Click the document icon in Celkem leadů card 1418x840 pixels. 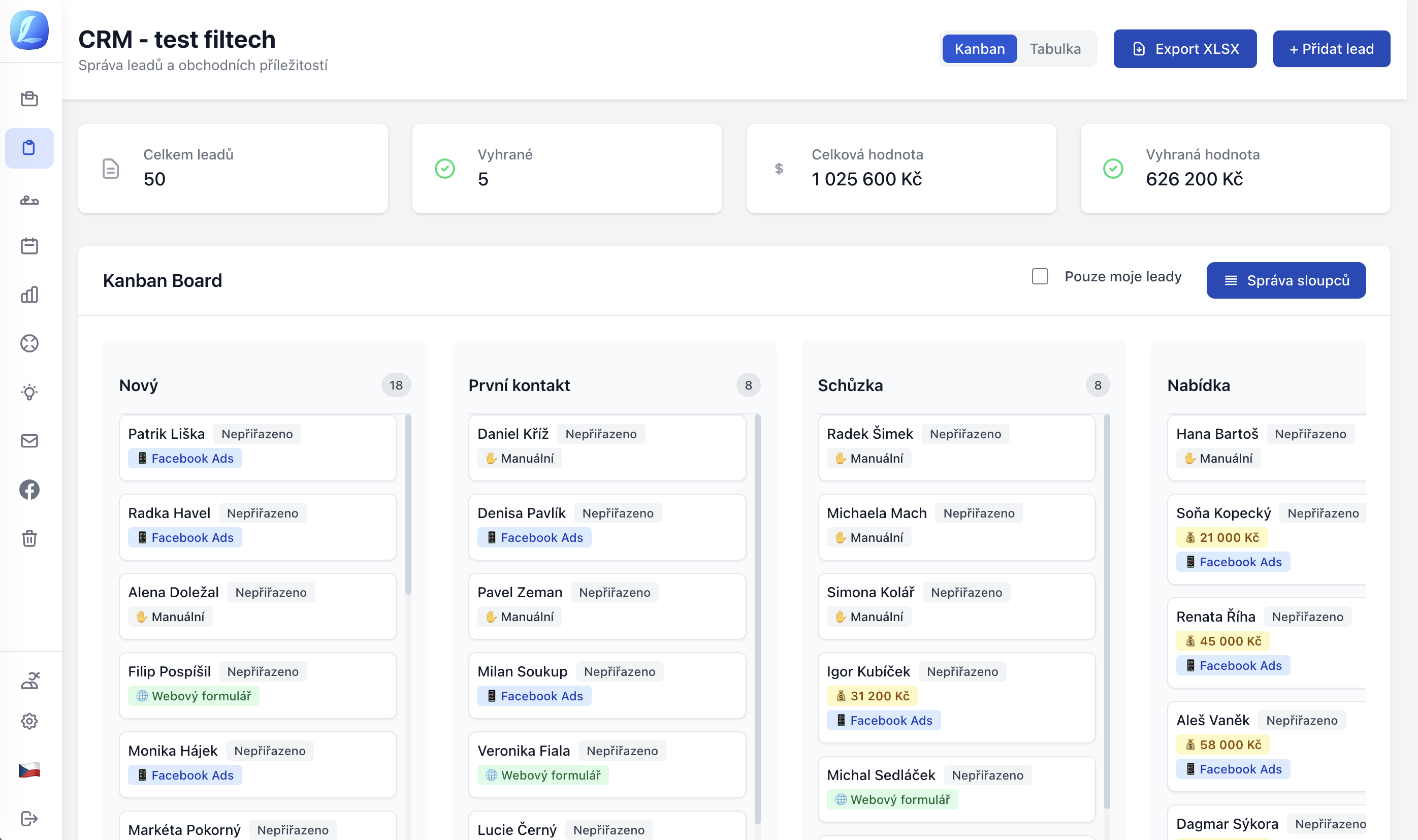coord(110,169)
